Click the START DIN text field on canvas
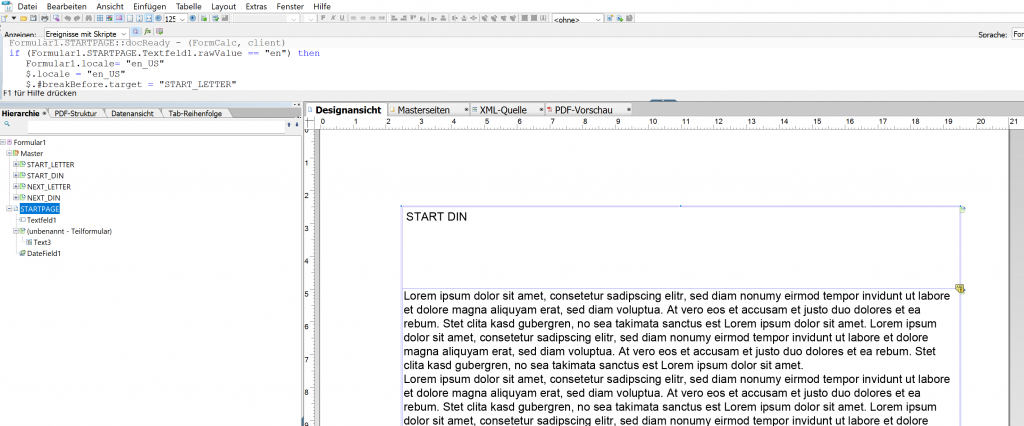 click(680, 246)
